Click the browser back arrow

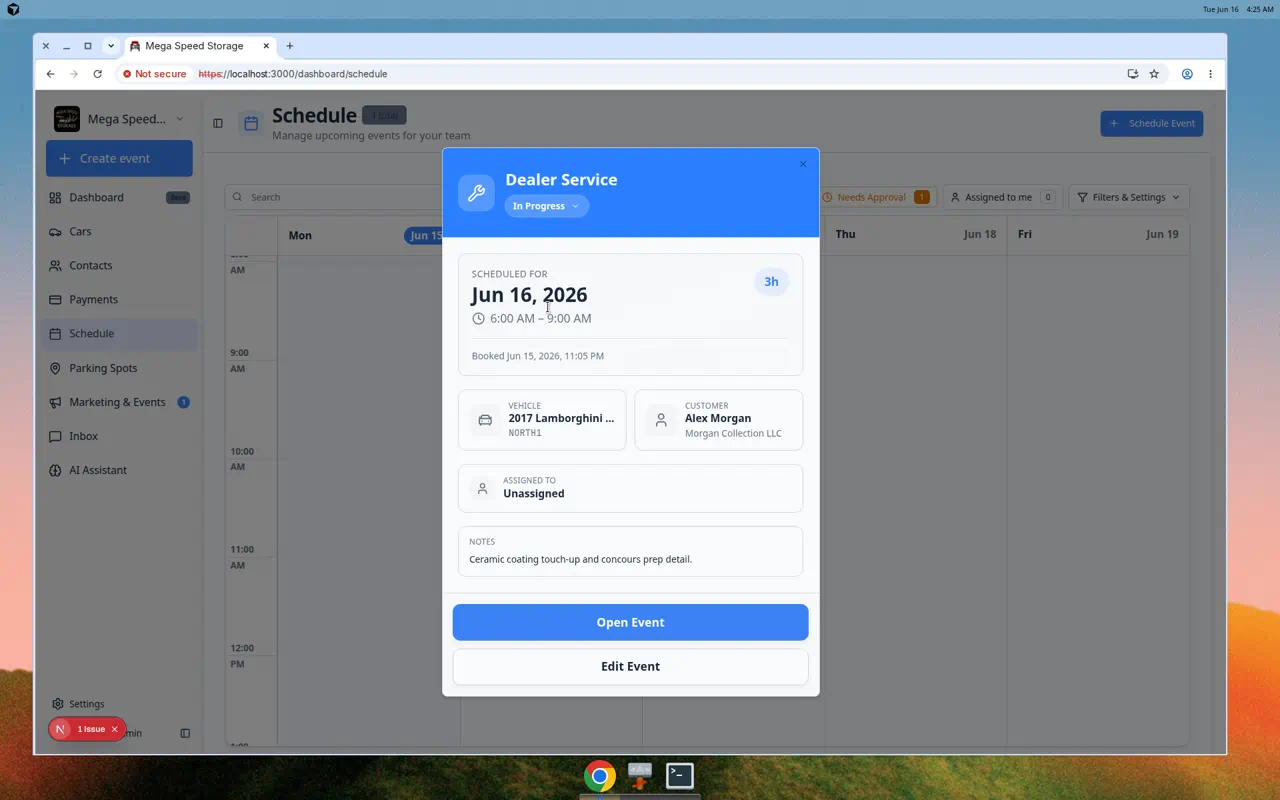pos(50,74)
